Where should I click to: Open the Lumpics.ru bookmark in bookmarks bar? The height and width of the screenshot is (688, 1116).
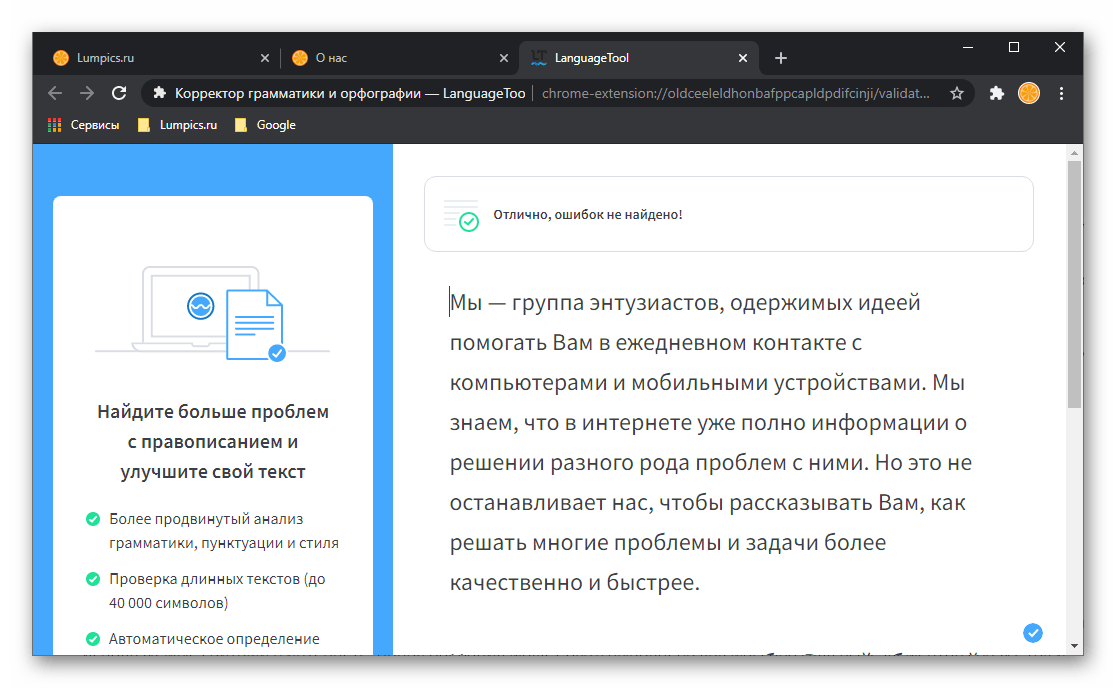(x=177, y=125)
